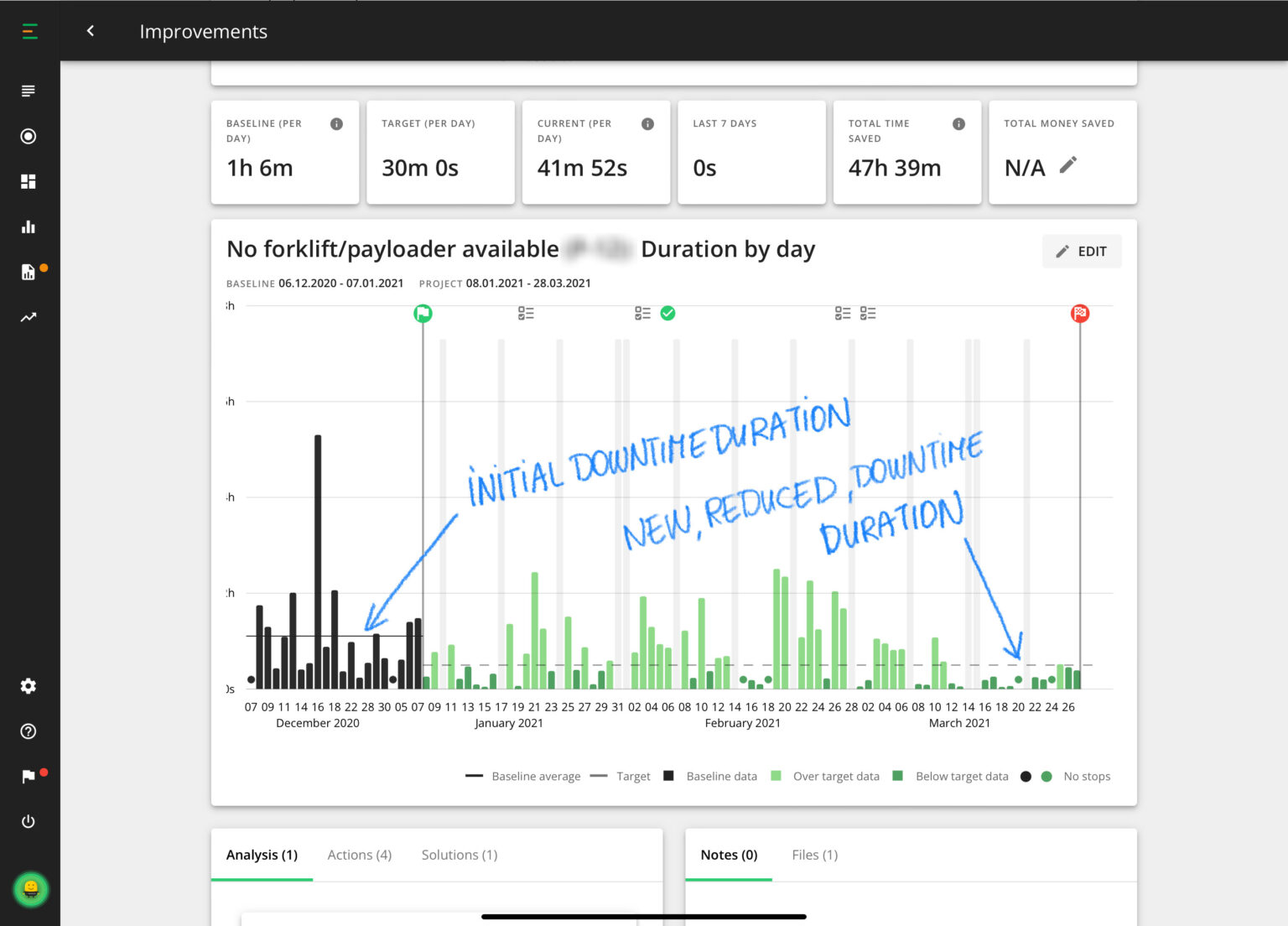Edit the Total Money Saved value with pencil
The image size is (1288, 926).
(x=1068, y=166)
